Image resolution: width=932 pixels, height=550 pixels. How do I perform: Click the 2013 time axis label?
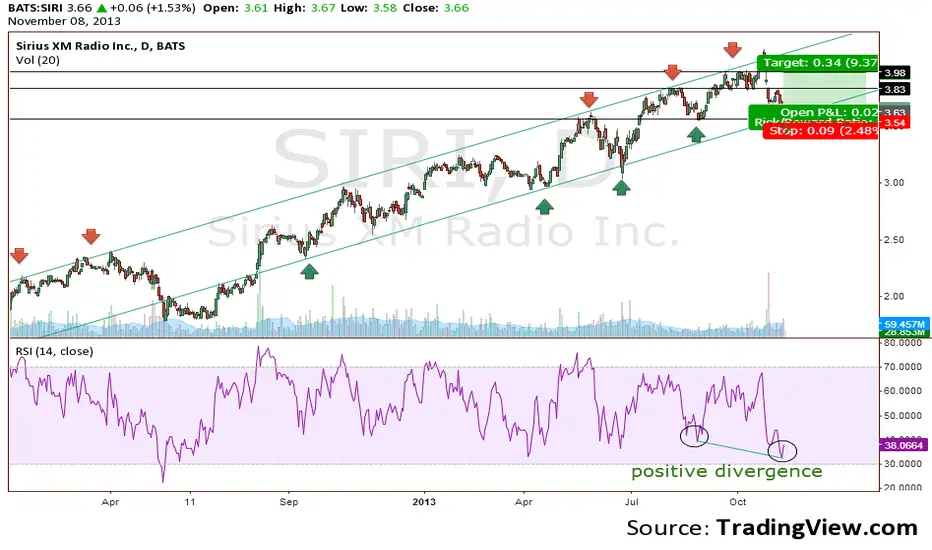424,502
